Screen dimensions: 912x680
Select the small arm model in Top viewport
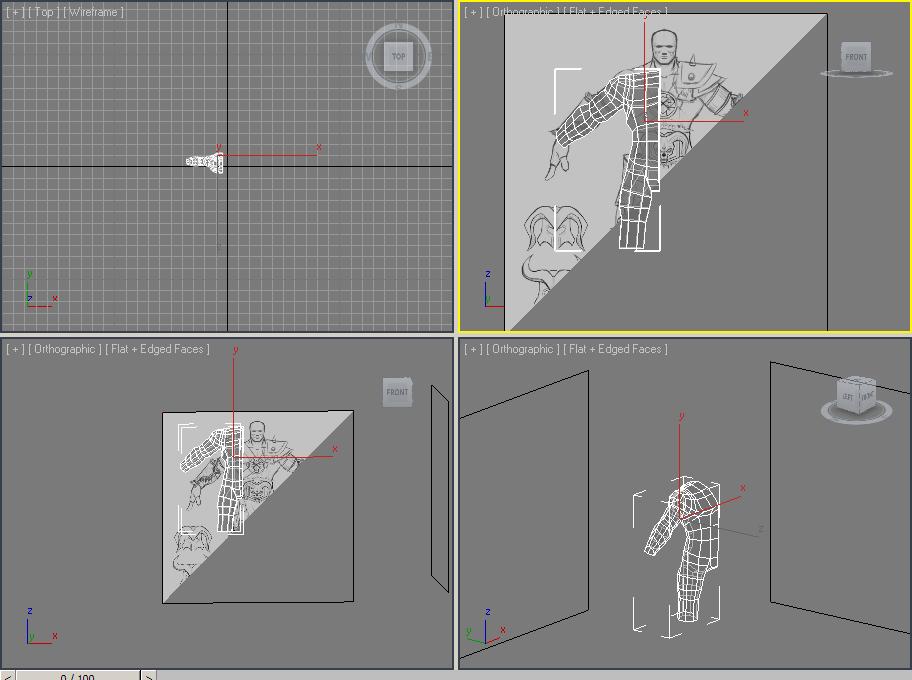coord(205,162)
